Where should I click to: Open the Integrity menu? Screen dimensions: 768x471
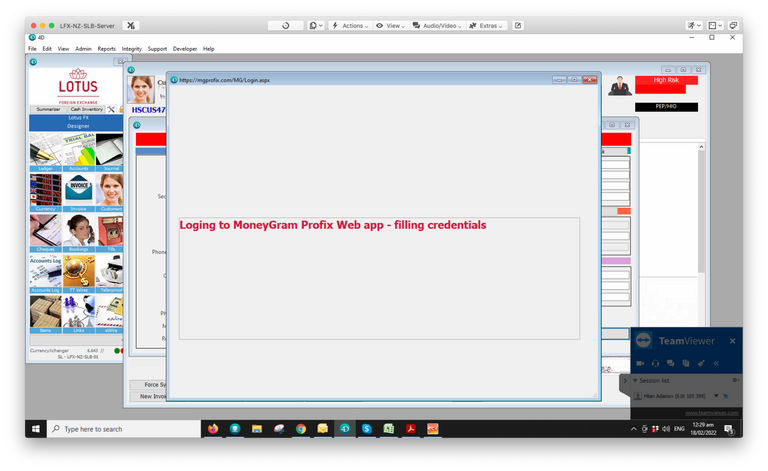[131, 49]
